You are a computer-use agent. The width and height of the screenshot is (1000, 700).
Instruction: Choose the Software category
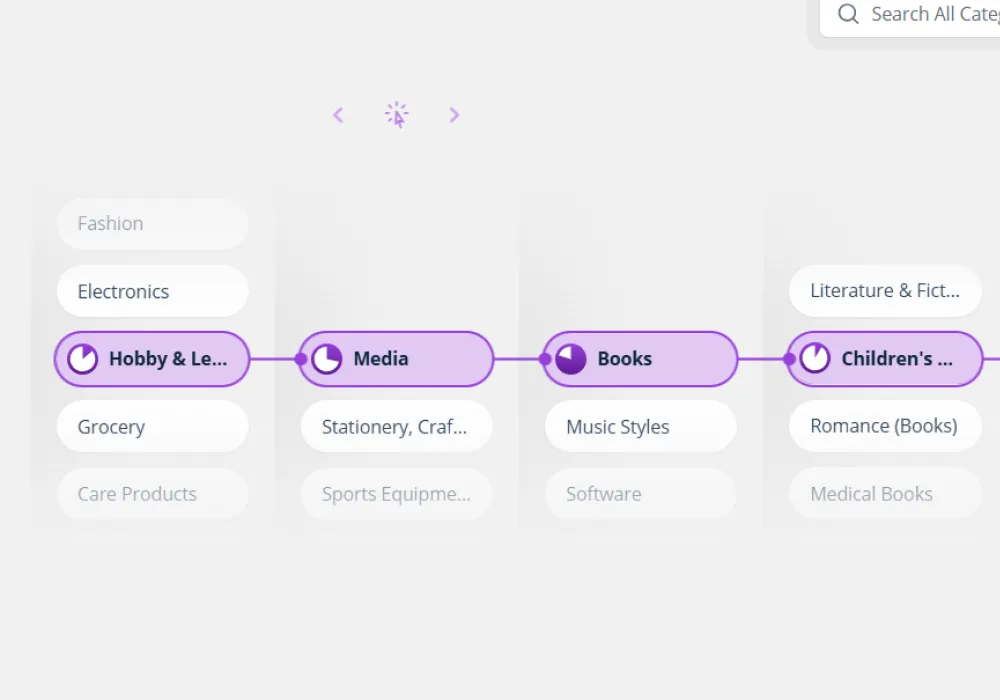click(640, 494)
